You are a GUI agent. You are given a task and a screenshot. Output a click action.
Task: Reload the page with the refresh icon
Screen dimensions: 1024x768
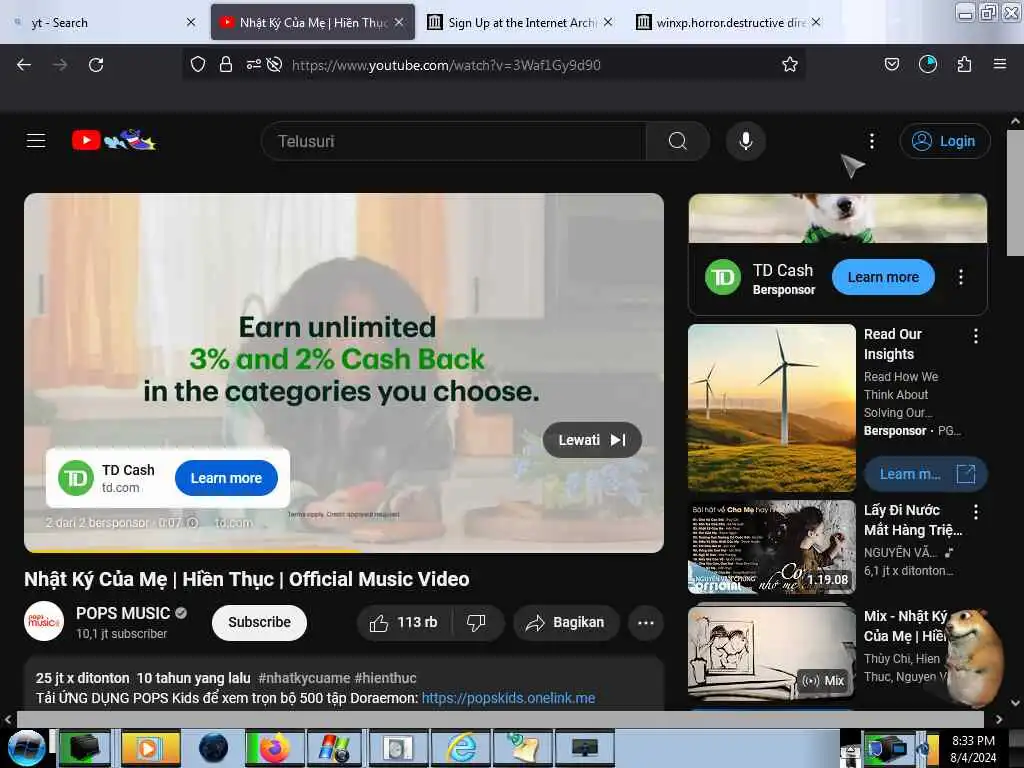point(96,65)
